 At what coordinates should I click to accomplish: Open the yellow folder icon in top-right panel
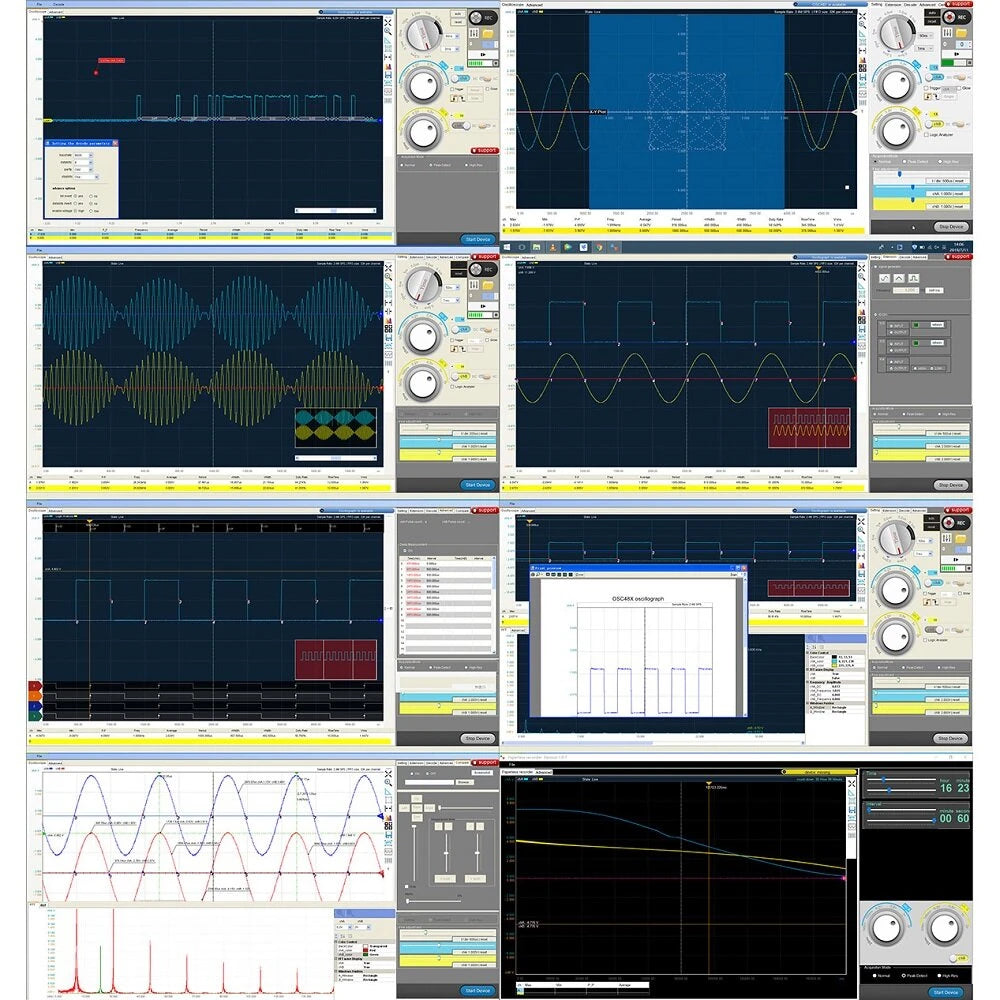click(961, 33)
